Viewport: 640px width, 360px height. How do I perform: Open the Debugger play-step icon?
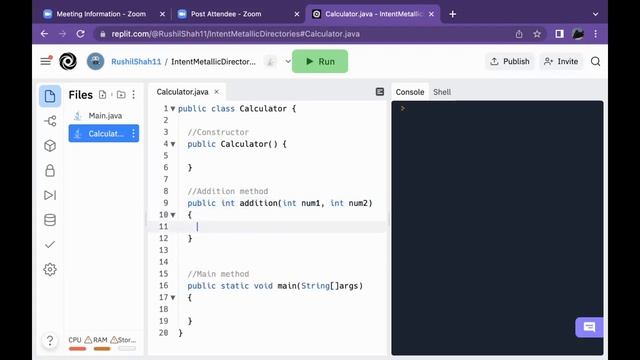coord(50,195)
